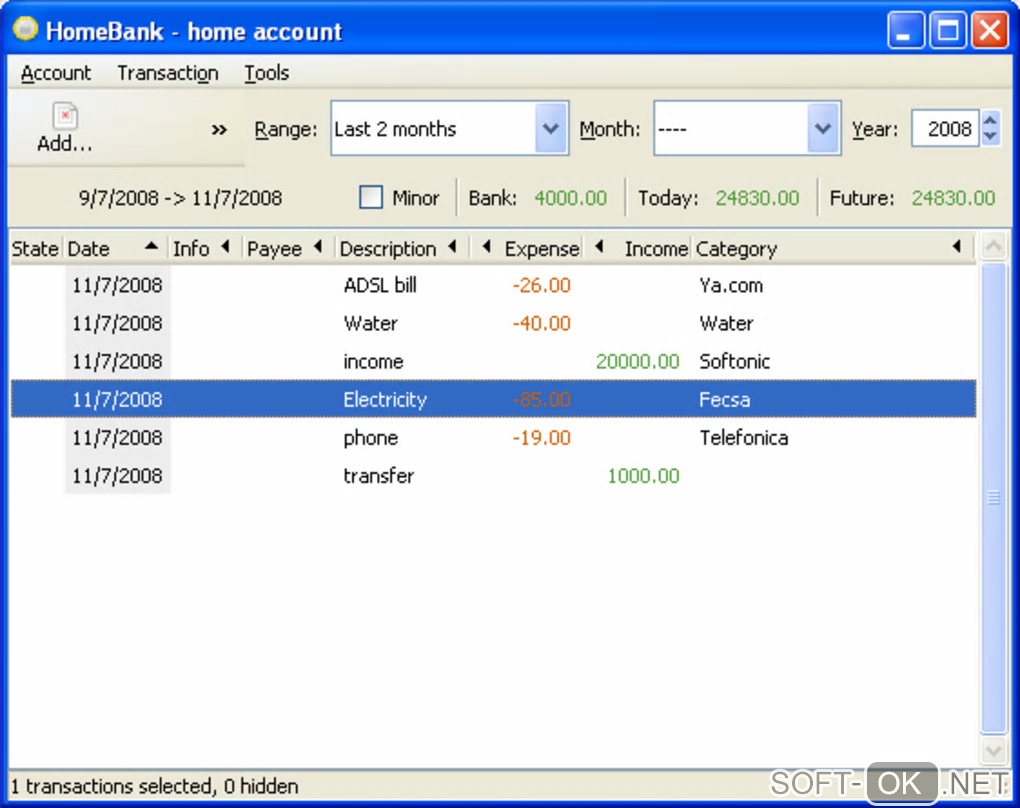This screenshot has height=808, width=1020.
Task: Select the Electricity transaction row
Action: [493, 399]
